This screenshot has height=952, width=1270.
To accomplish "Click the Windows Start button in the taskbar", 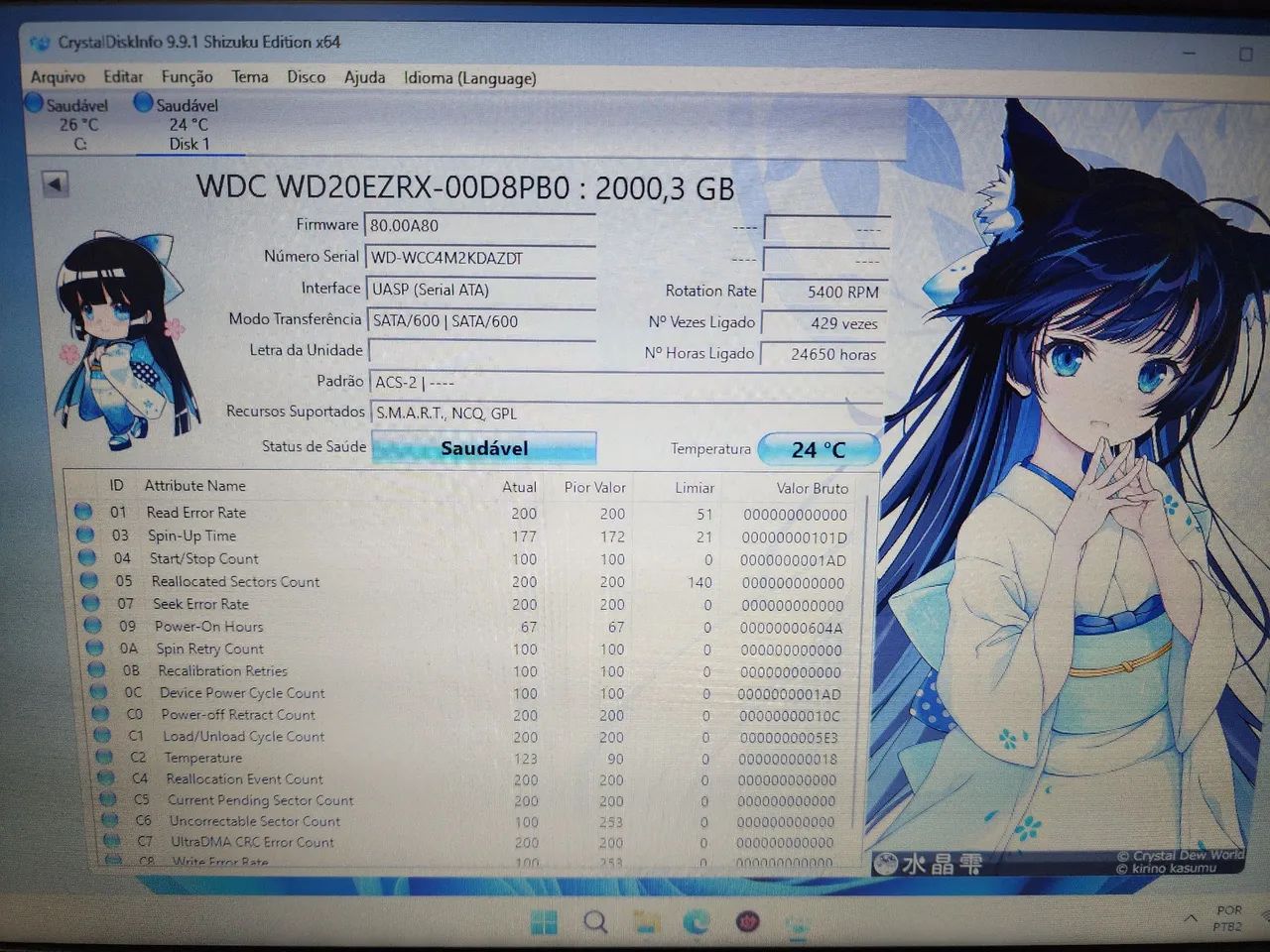I will point(544,923).
